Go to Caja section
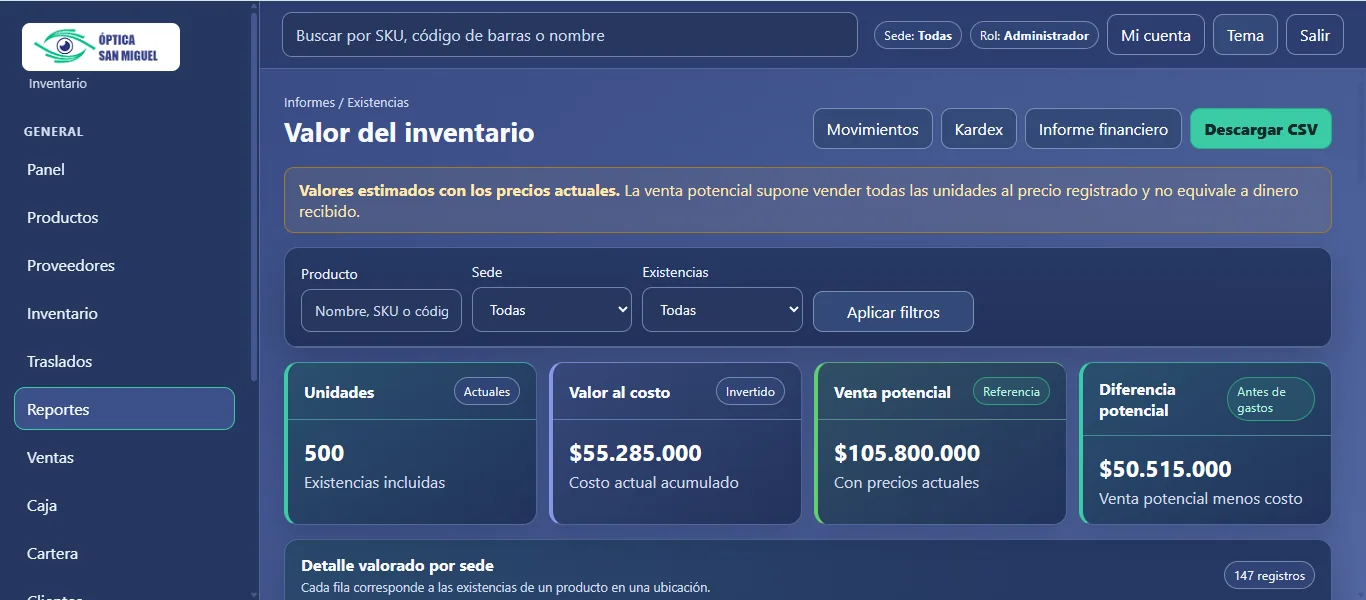 pyautogui.click(x=124, y=506)
